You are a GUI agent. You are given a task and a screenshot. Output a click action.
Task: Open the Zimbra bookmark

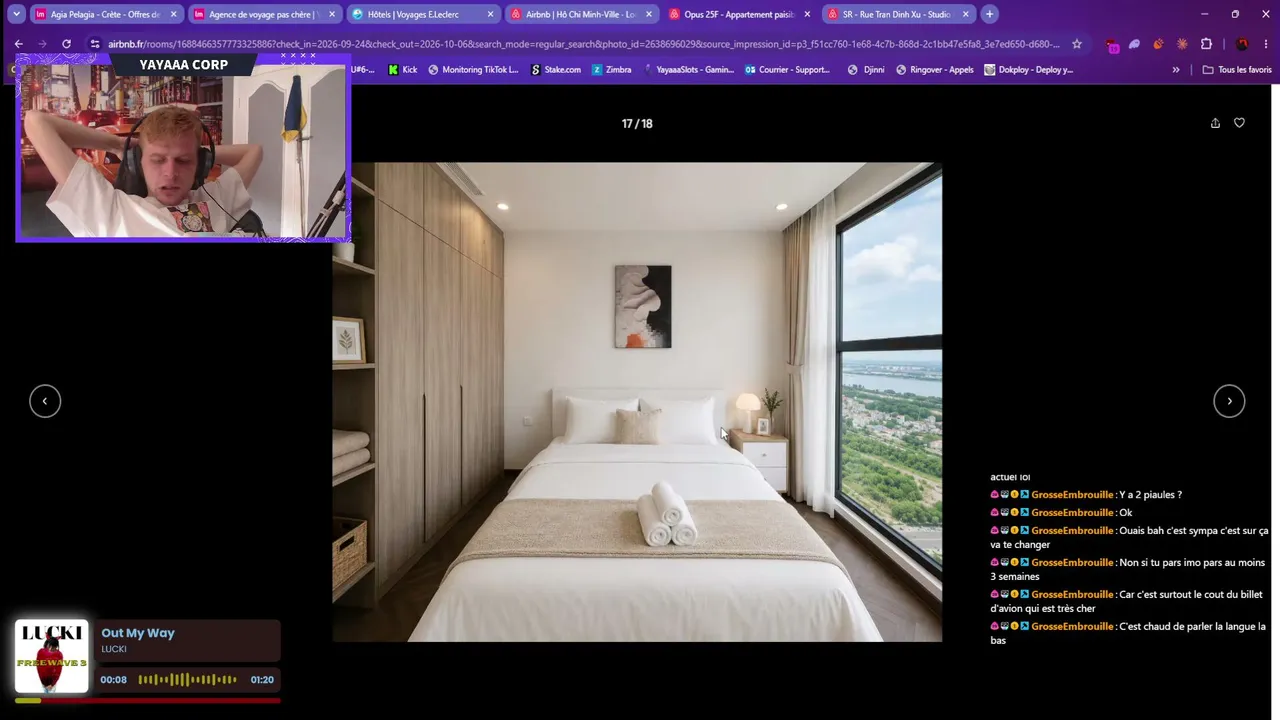click(611, 70)
